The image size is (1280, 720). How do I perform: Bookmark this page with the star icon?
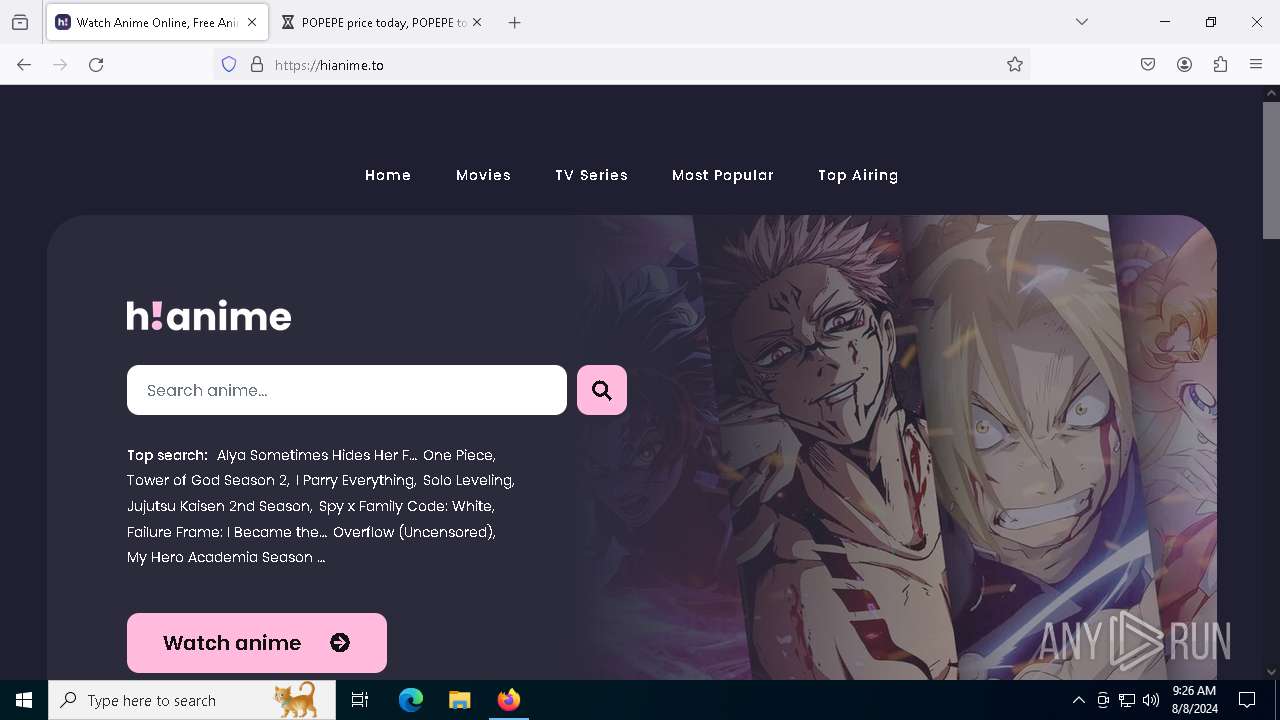coord(1015,65)
